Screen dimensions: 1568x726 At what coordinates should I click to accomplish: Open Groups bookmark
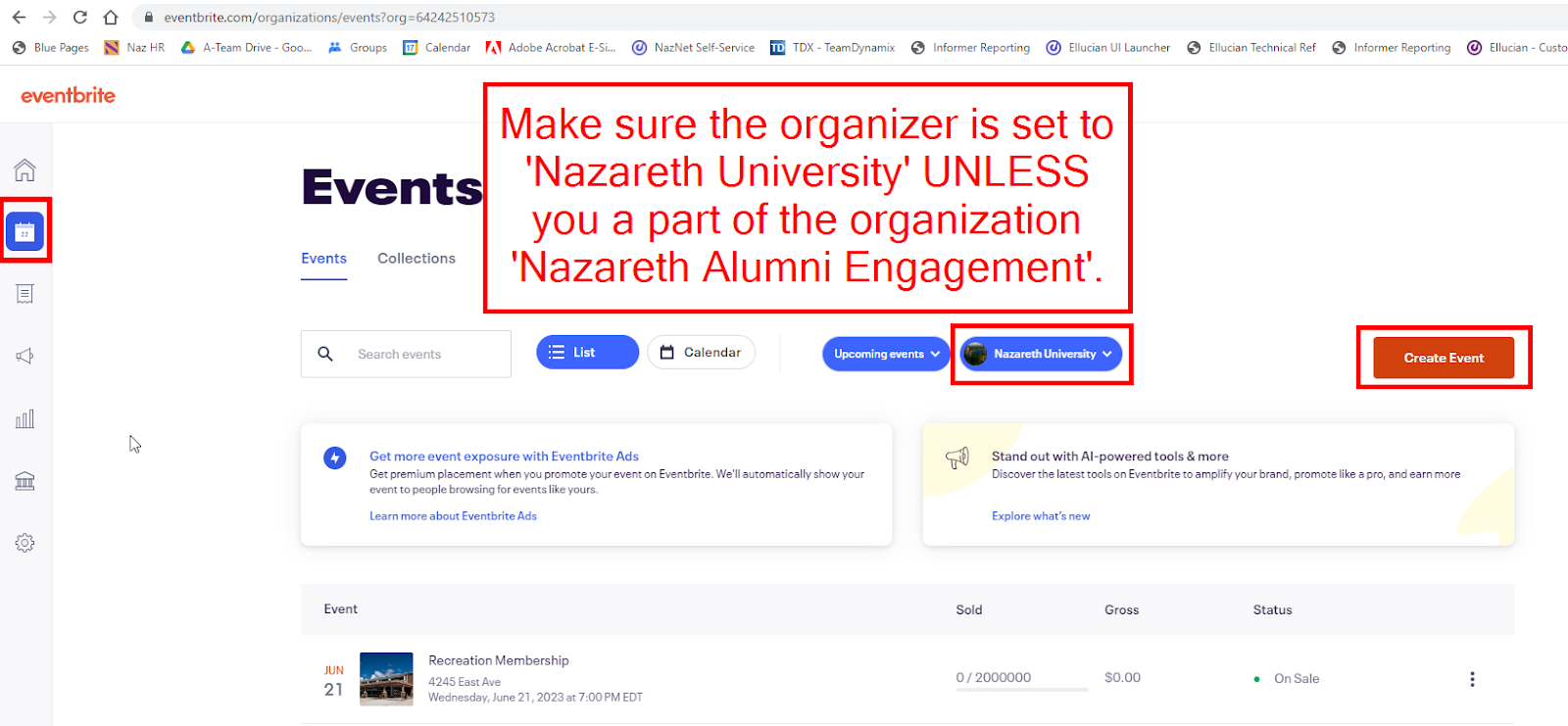click(x=358, y=47)
